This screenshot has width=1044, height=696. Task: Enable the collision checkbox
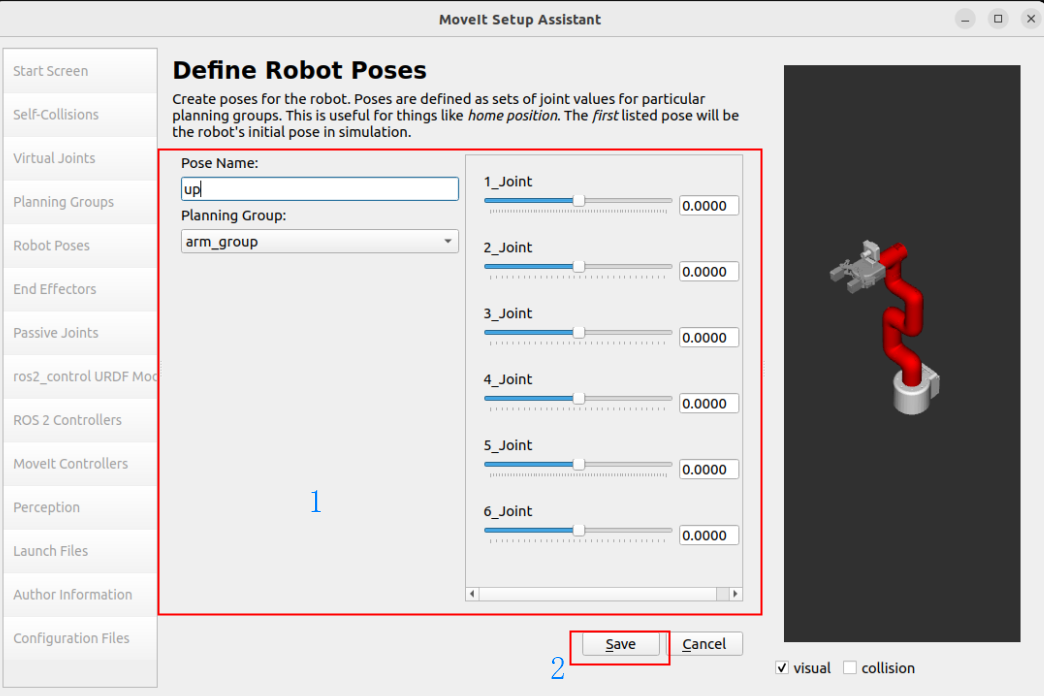[850, 667]
